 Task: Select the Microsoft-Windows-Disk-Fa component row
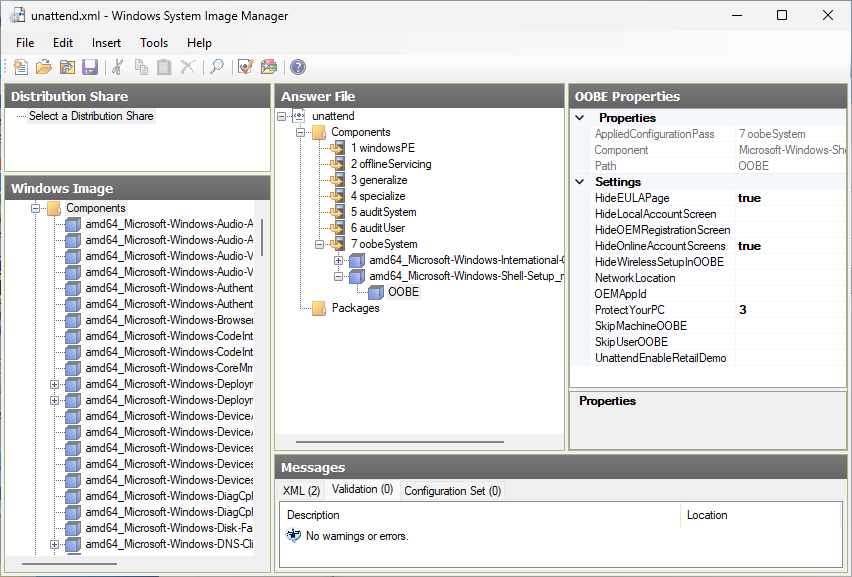click(169, 528)
